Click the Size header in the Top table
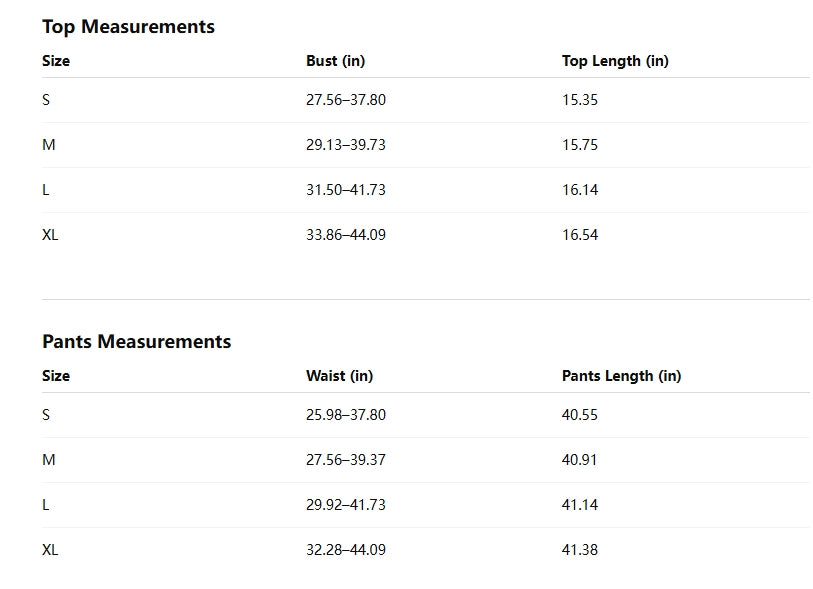This screenshot has height=589, width=813. (56, 61)
